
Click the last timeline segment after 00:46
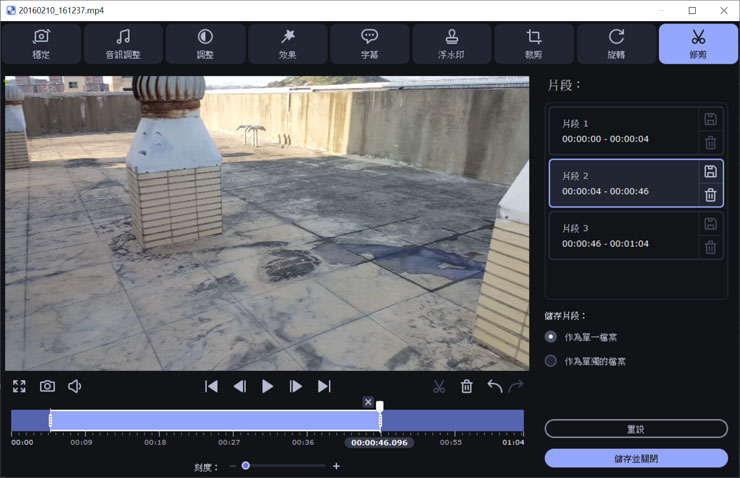click(452, 420)
